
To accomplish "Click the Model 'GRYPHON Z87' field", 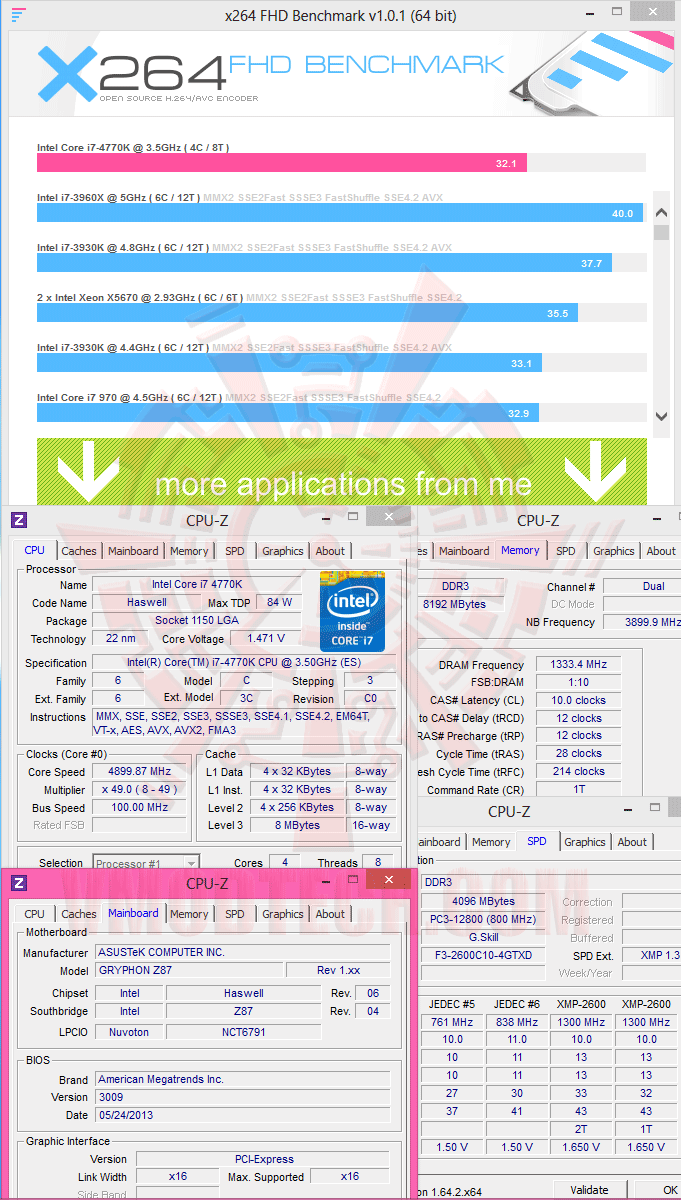I will [x=188, y=970].
